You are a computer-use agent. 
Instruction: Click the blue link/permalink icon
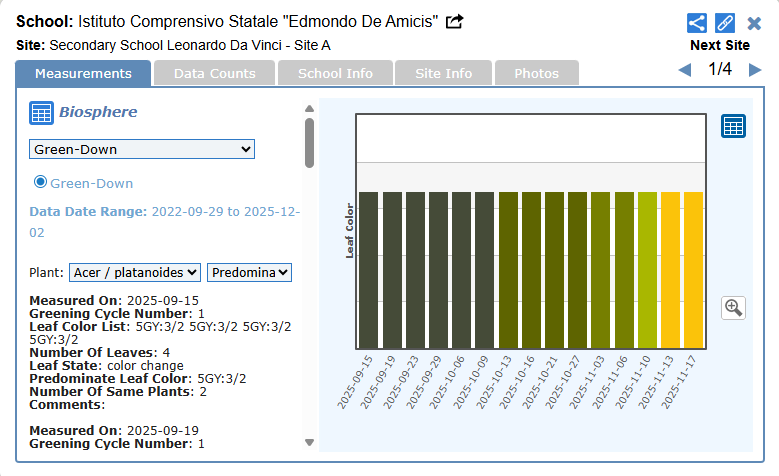click(x=725, y=23)
